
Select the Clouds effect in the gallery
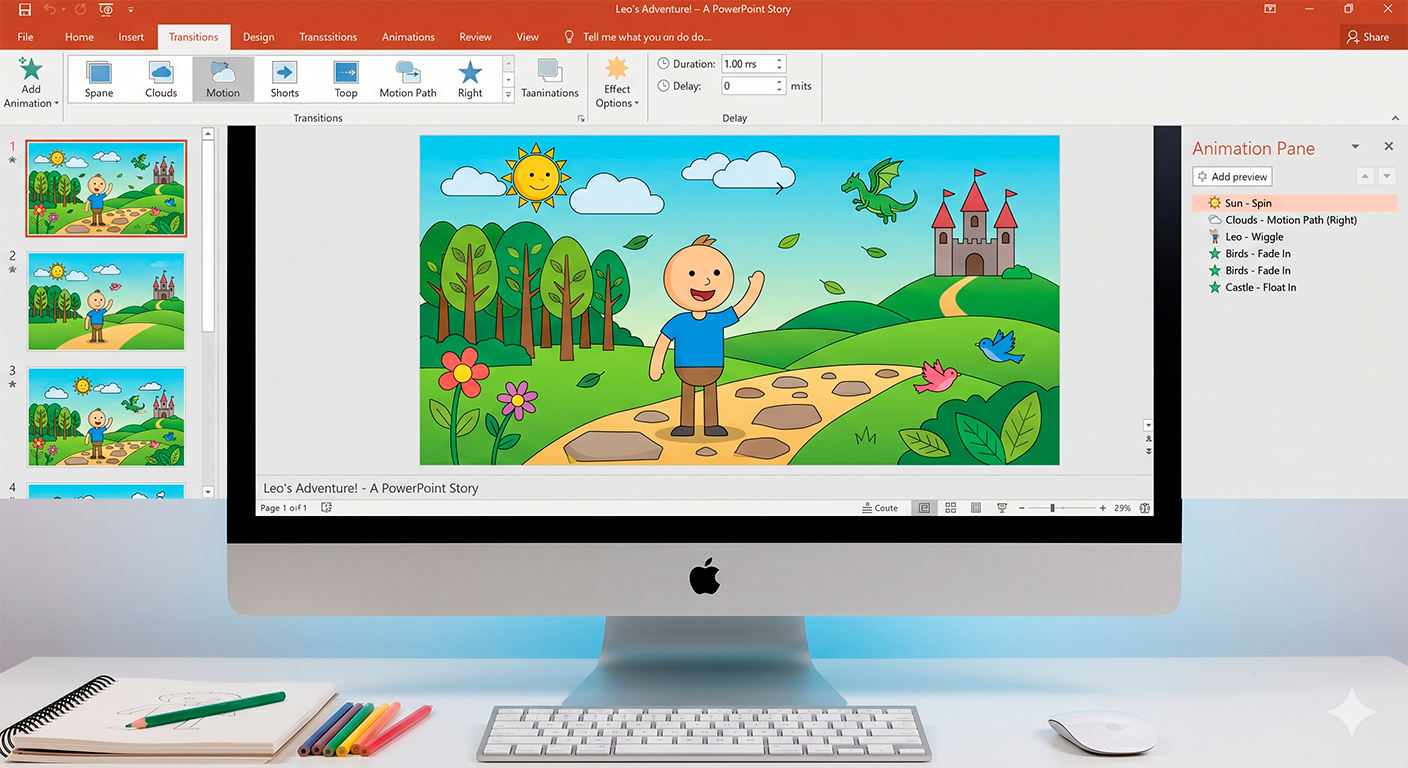161,79
